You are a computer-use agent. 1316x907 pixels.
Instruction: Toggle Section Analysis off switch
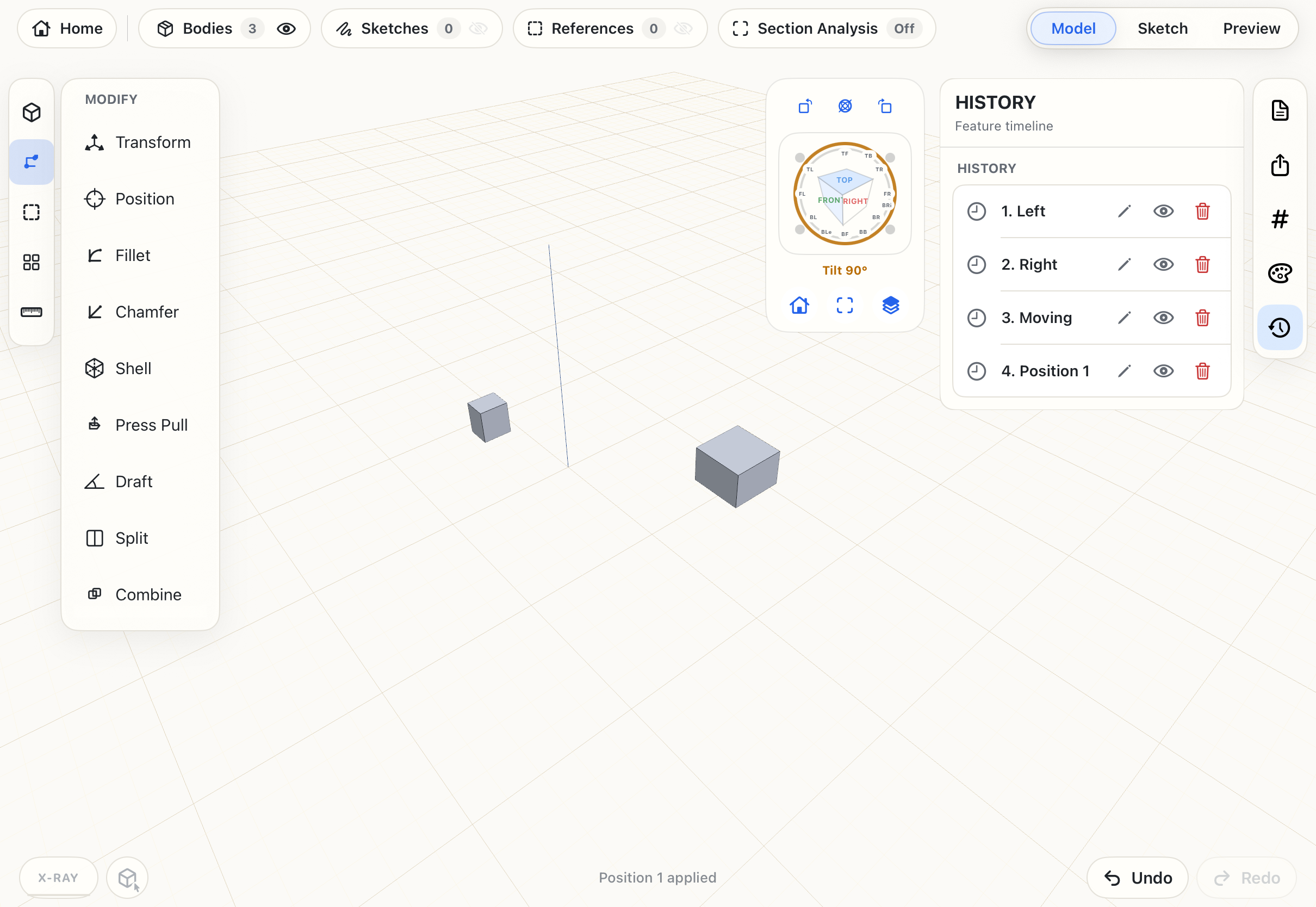click(x=903, y=28)
